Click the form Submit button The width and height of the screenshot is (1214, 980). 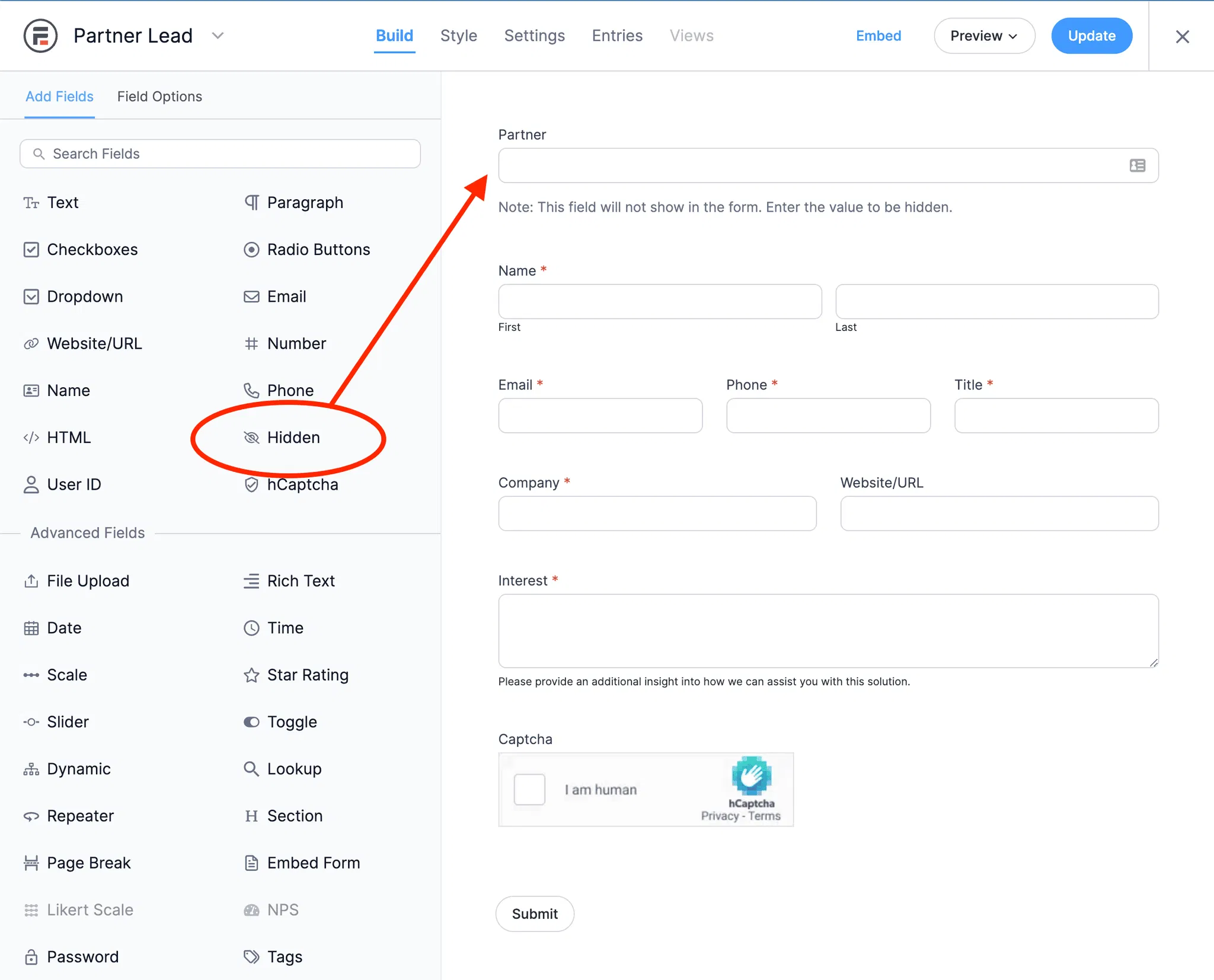click(x=535, y=914)
